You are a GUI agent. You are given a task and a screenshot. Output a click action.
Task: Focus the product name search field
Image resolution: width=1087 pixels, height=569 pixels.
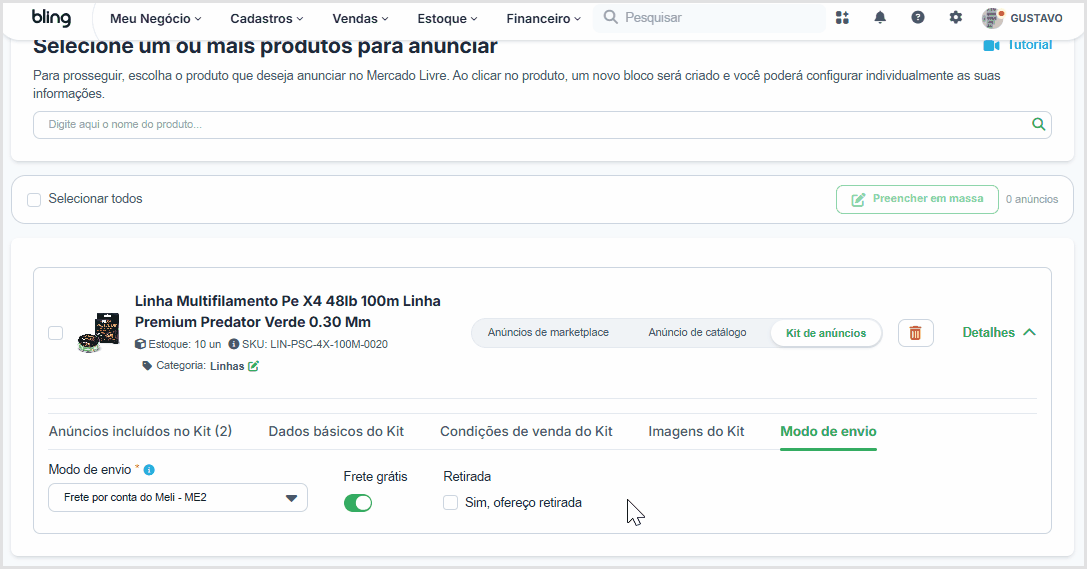coord(542,125)
